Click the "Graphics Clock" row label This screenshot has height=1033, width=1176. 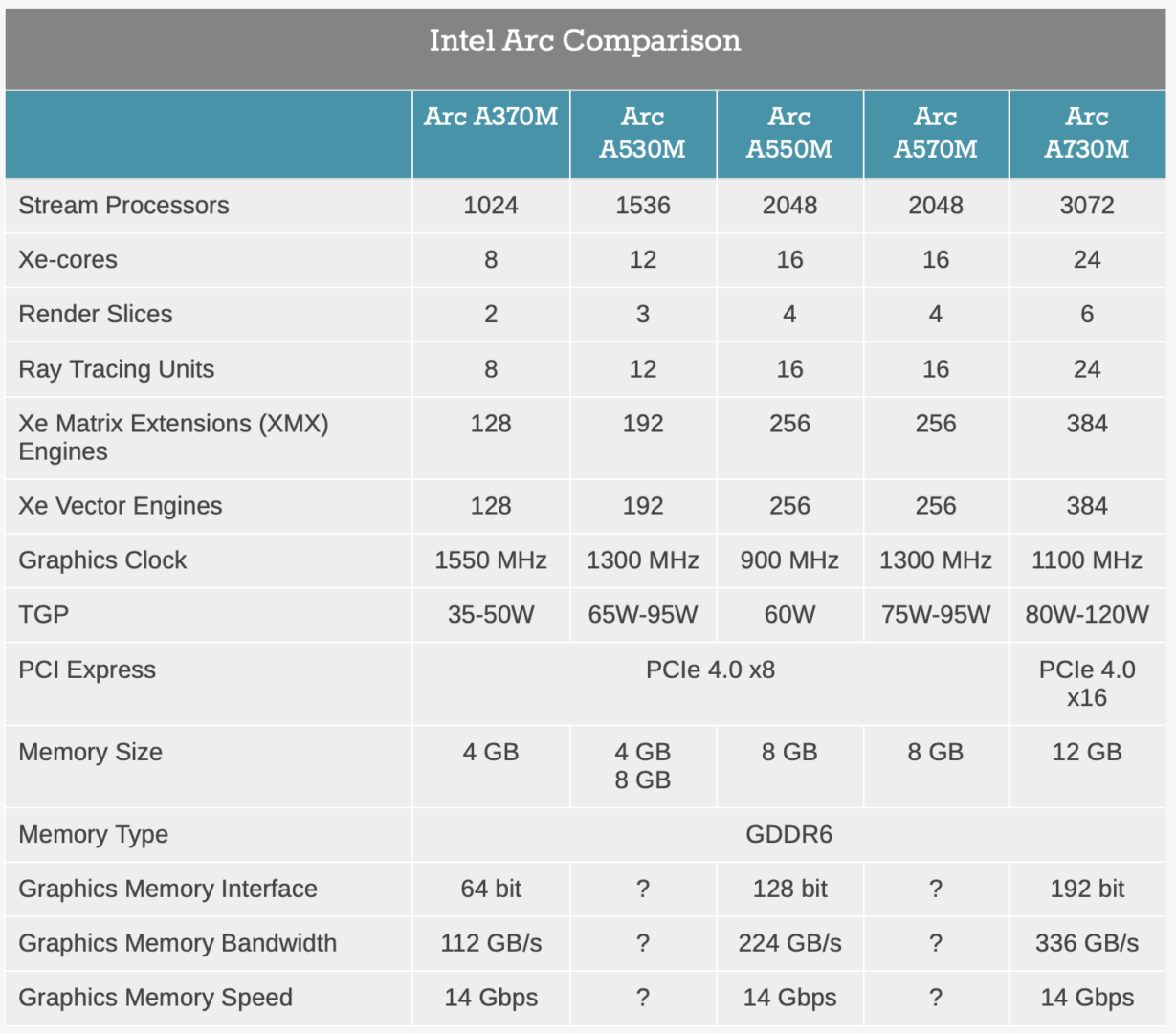[x=102, y=560]
